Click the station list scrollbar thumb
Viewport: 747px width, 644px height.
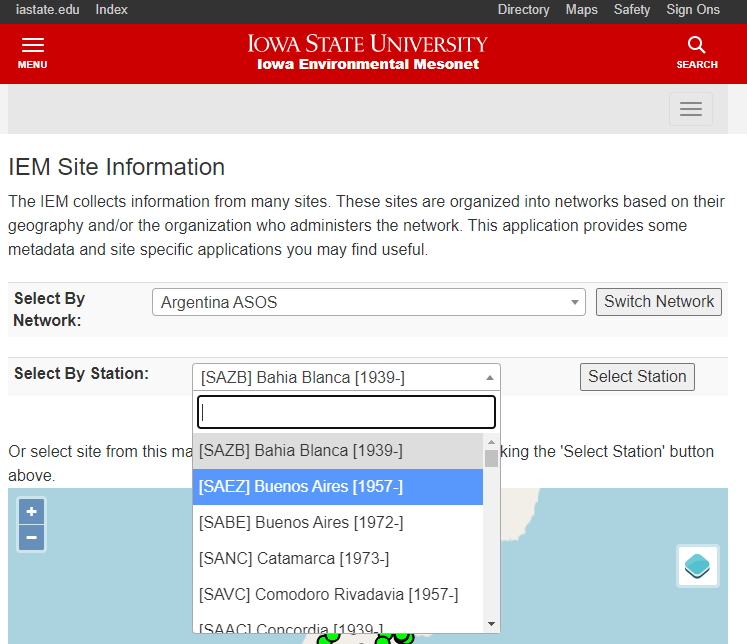point(492,459)
